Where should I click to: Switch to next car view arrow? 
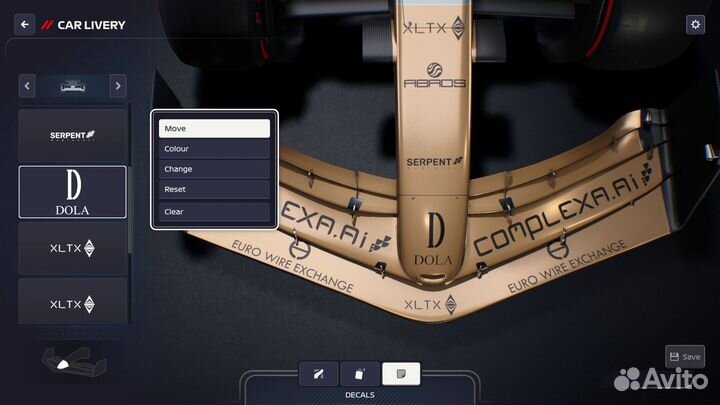click(118, 86)
